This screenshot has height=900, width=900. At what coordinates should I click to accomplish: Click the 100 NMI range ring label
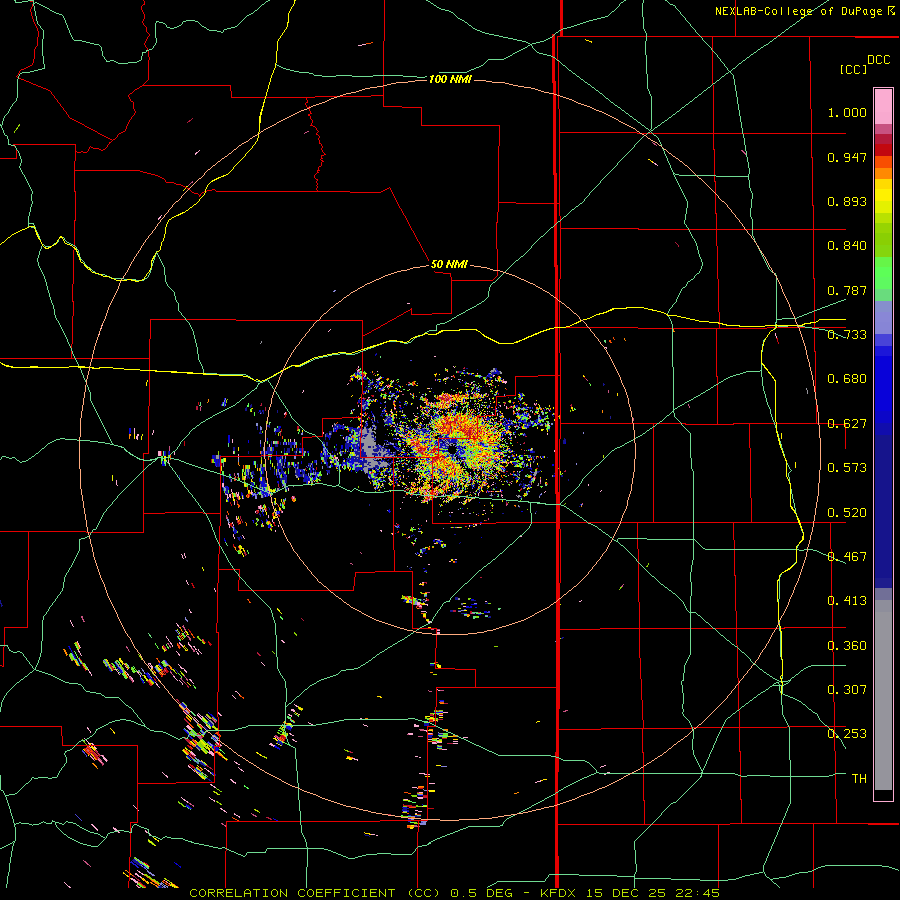point(450,79)
